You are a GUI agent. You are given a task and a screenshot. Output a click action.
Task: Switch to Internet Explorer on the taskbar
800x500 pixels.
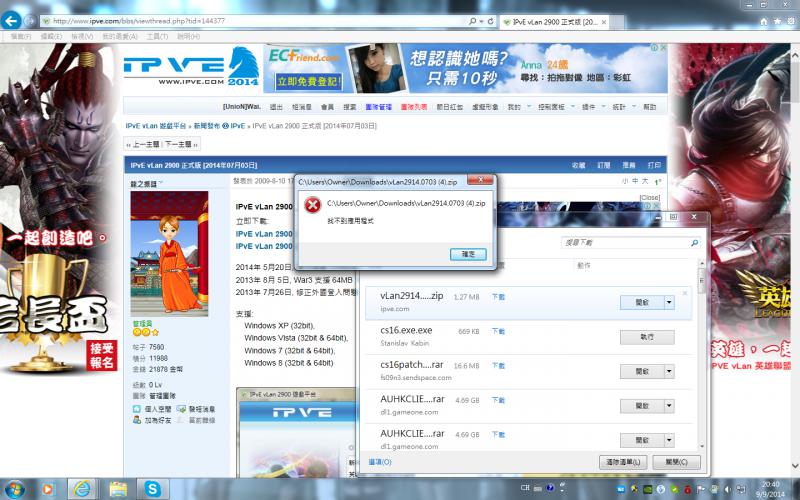coord(82,489)
